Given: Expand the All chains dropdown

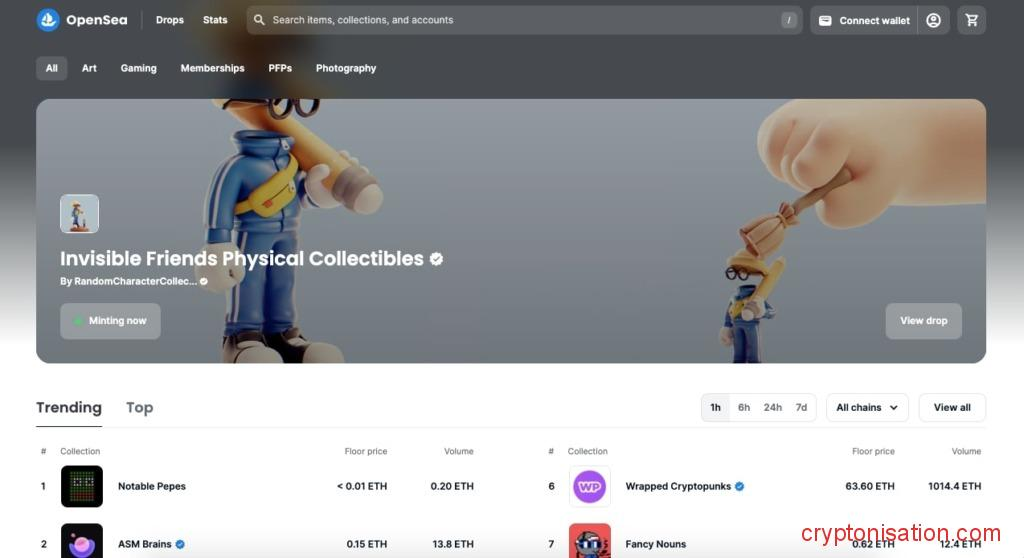Looking at the screenshot, I should pyautogui.click(x=867, y=407).
